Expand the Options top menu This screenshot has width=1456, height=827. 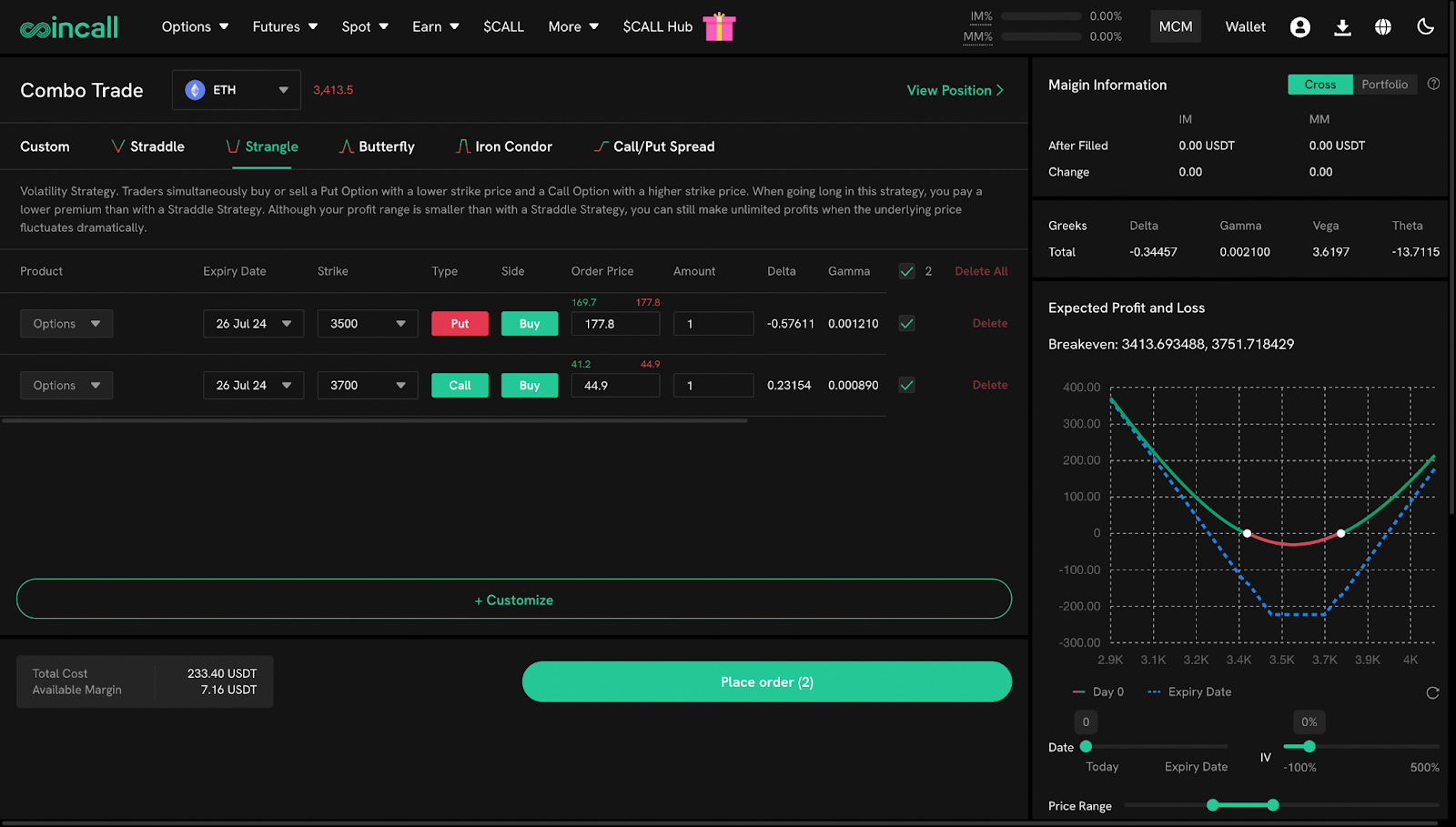[195, 27]
